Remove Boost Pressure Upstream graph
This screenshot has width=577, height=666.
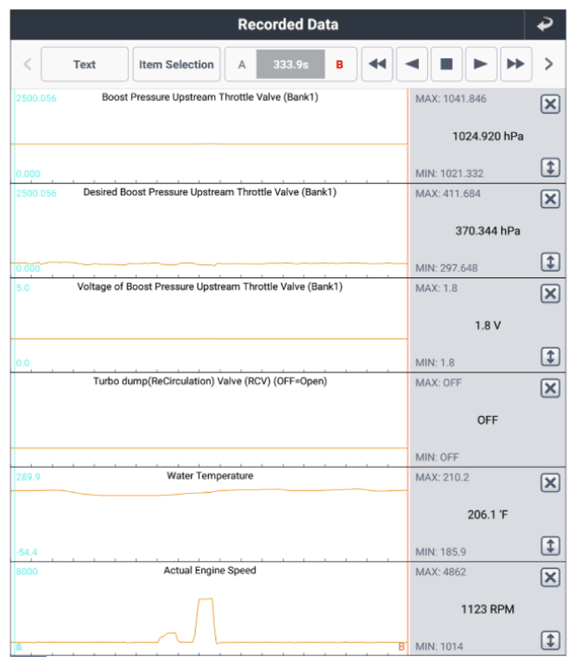pos(550,104)
